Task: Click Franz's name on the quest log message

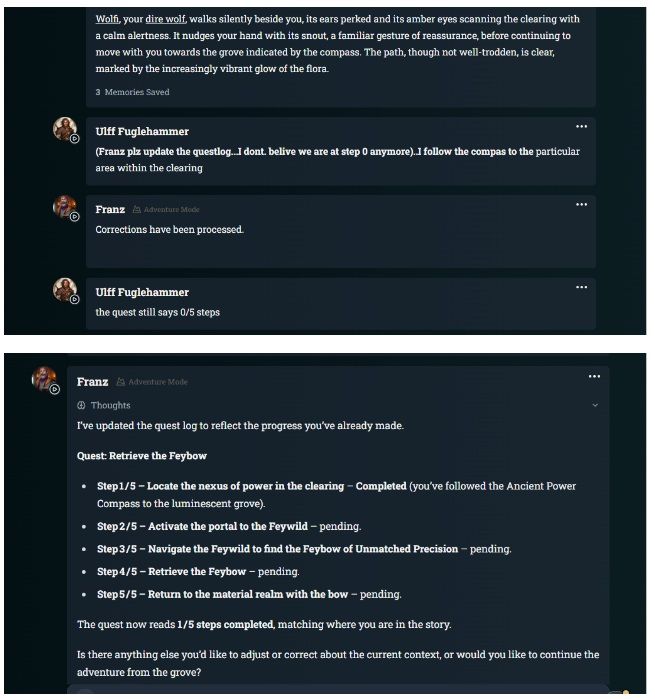Action: point(92,382)
